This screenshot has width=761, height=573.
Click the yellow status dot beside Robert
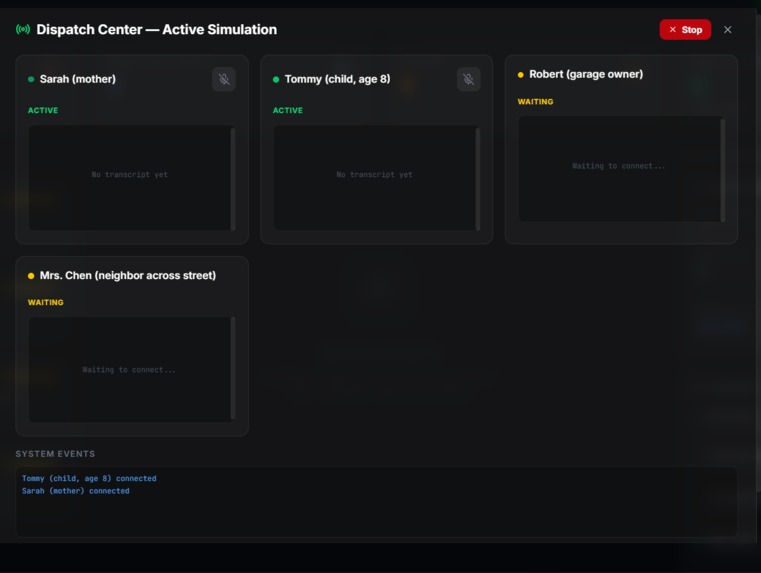(x=521, y=75)
